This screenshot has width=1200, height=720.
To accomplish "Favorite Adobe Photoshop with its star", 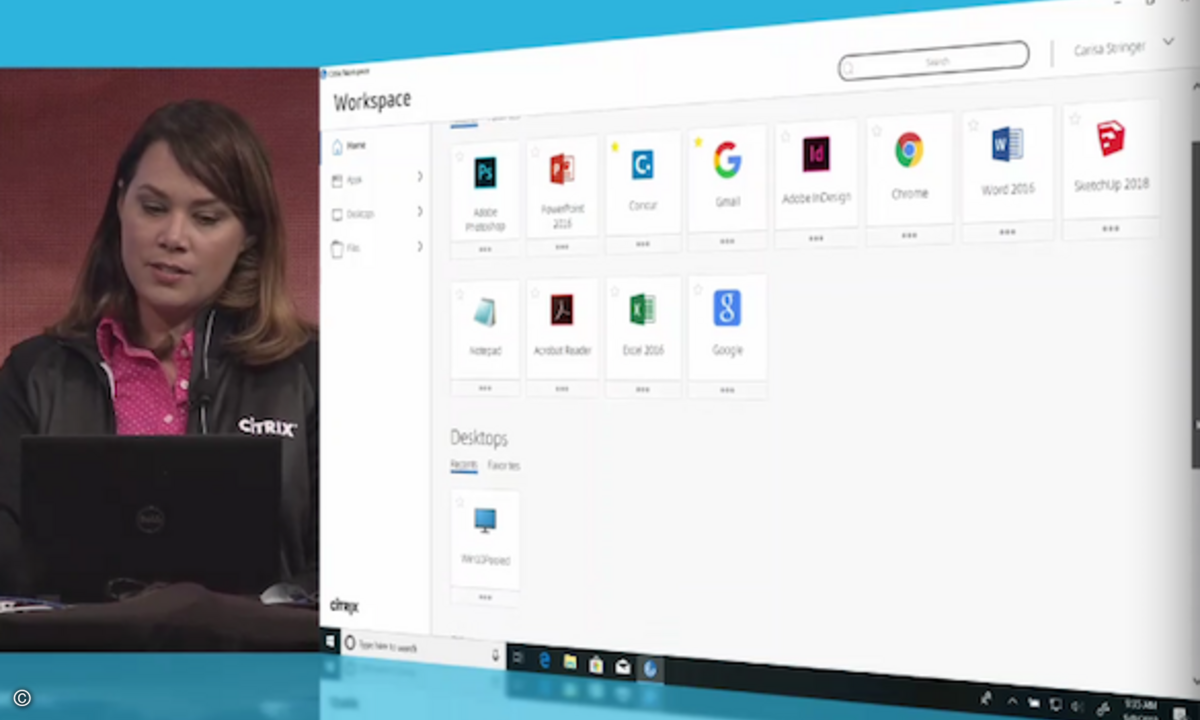I will click(459, 156).
